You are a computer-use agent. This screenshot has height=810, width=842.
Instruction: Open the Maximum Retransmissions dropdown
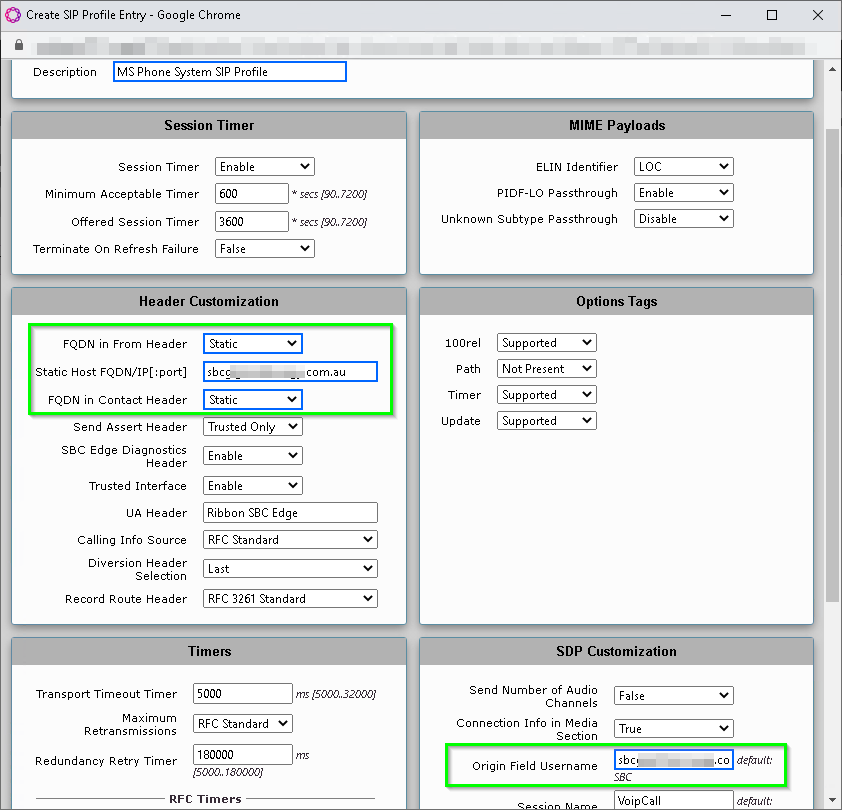click(x=243, y=724)
